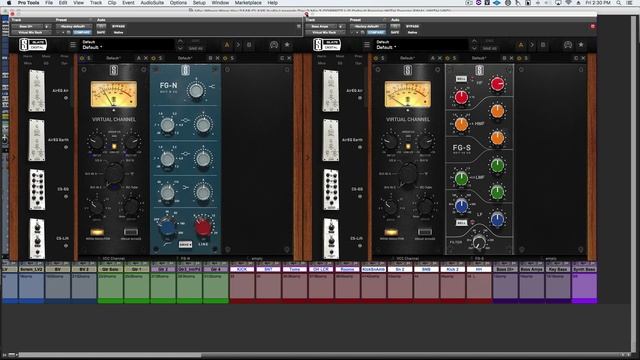Screen dimensions: 640x360
Task: Collapse module browser arrow in right rack
Action: (308, 158)
